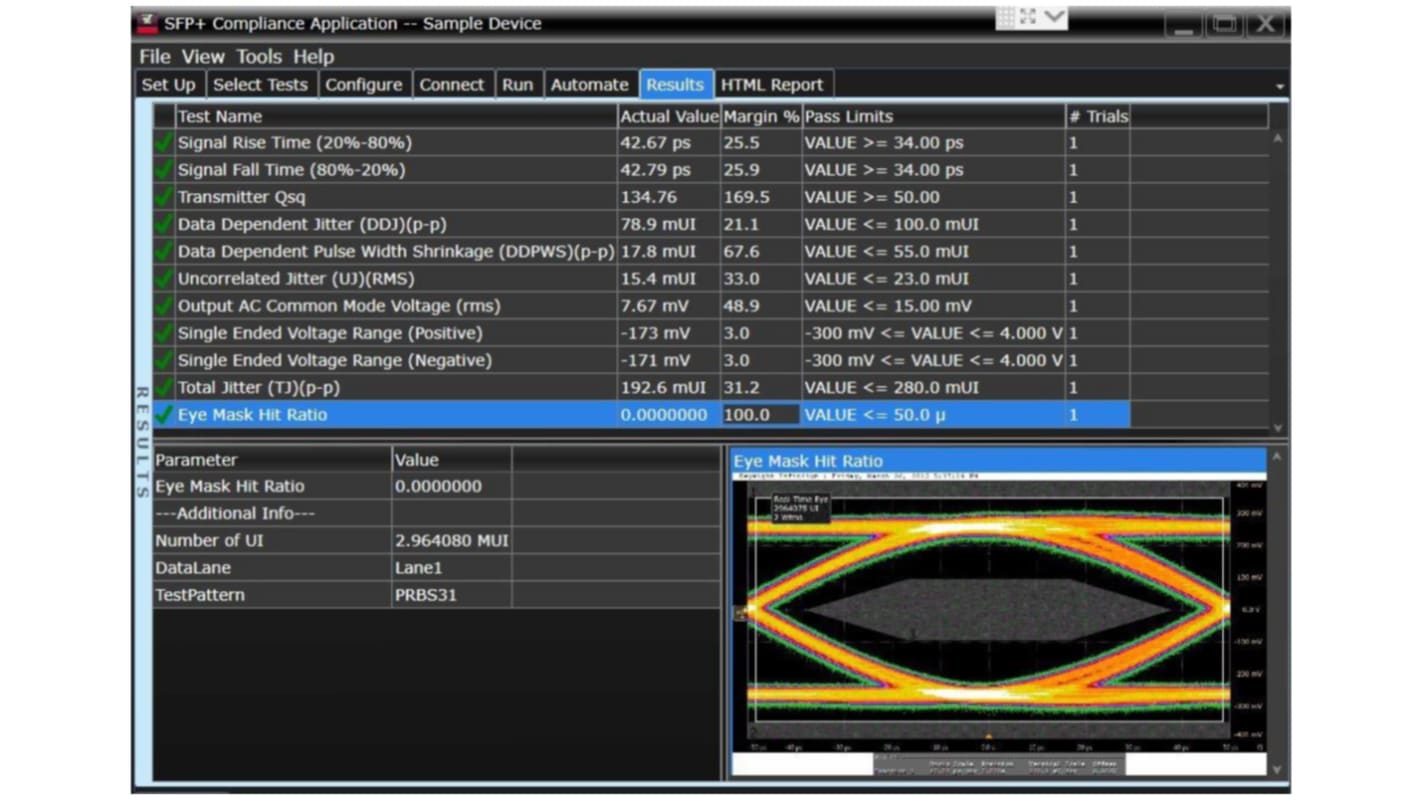Switch to the Connect tab
Image resolution: width=1420 pixels, height=798 pixels.
(x=452, y=85)
